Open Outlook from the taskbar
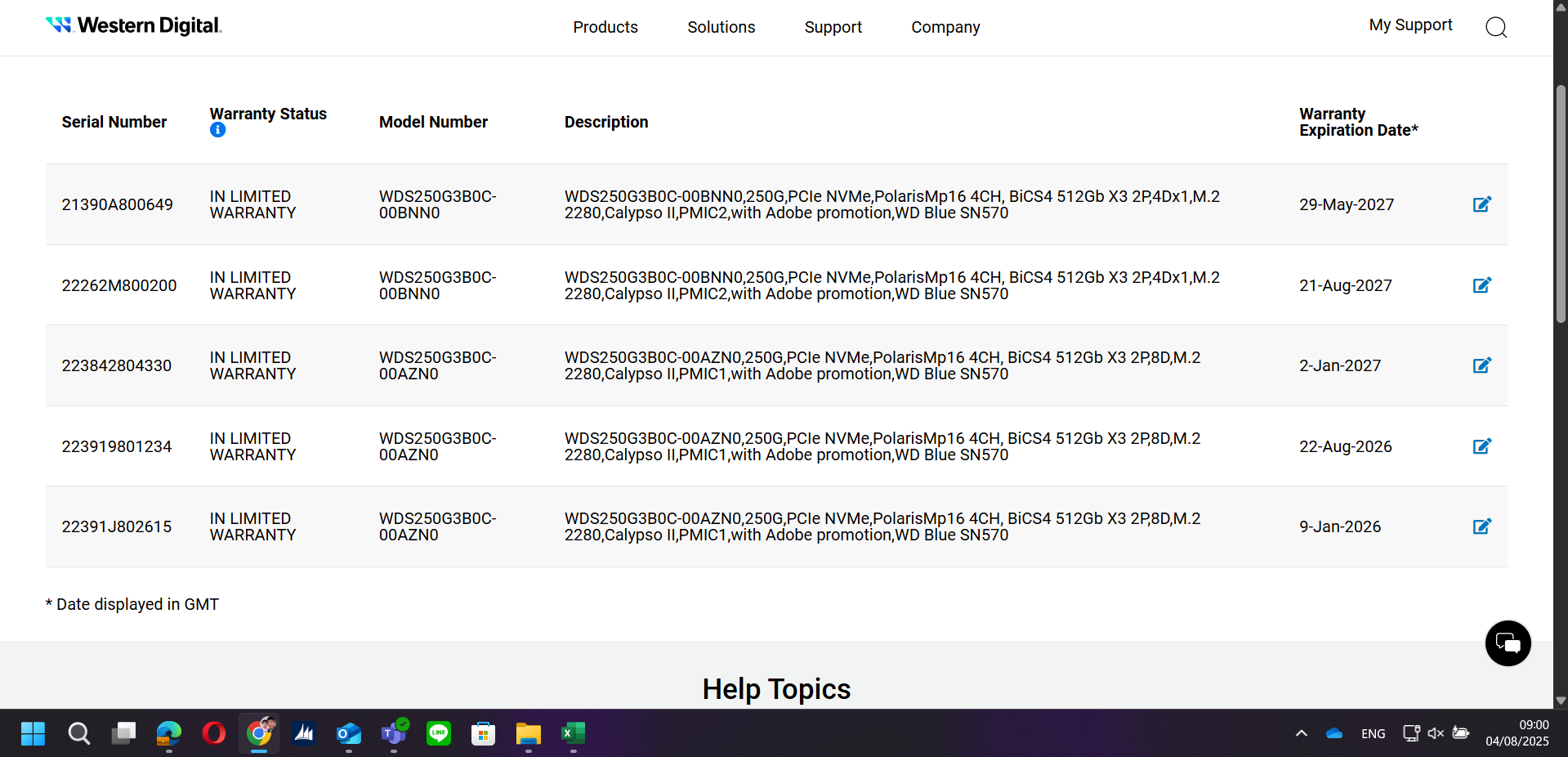 click(x=349, y=733)
